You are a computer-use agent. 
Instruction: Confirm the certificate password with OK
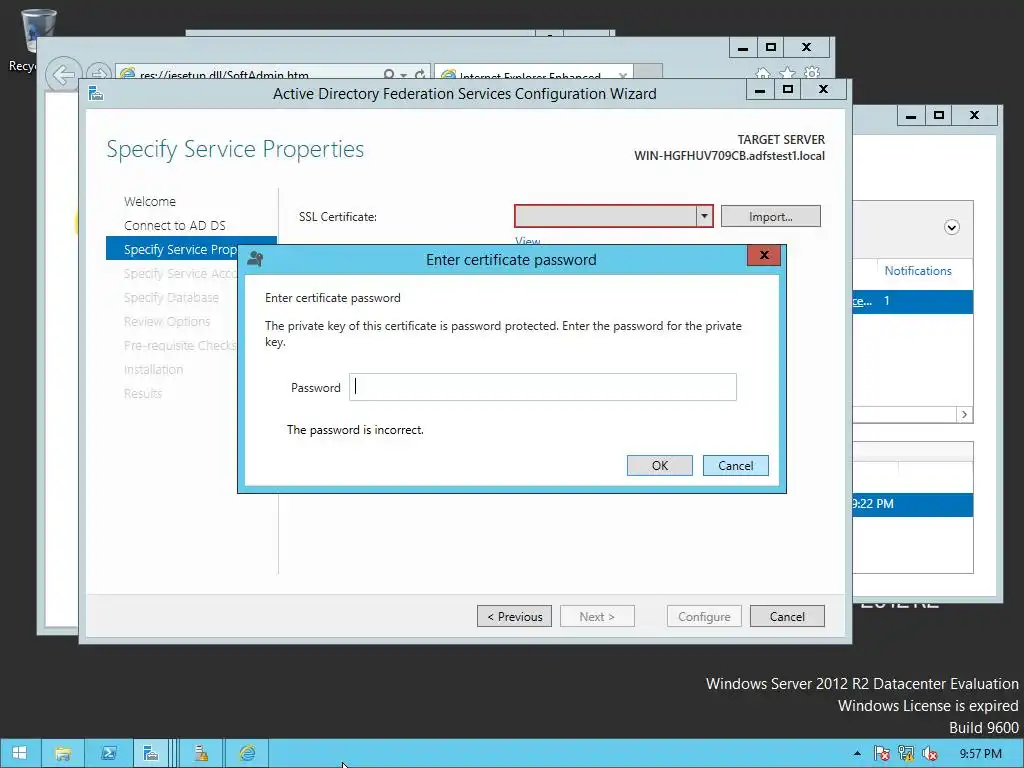[x=660, y=466]
